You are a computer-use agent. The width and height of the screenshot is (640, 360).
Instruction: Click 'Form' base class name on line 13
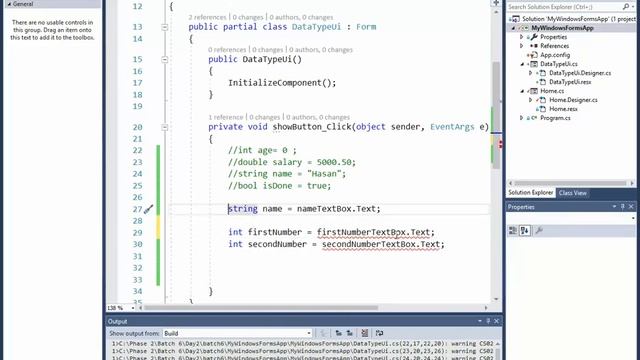pyautogui.click(x=366, y=27)
